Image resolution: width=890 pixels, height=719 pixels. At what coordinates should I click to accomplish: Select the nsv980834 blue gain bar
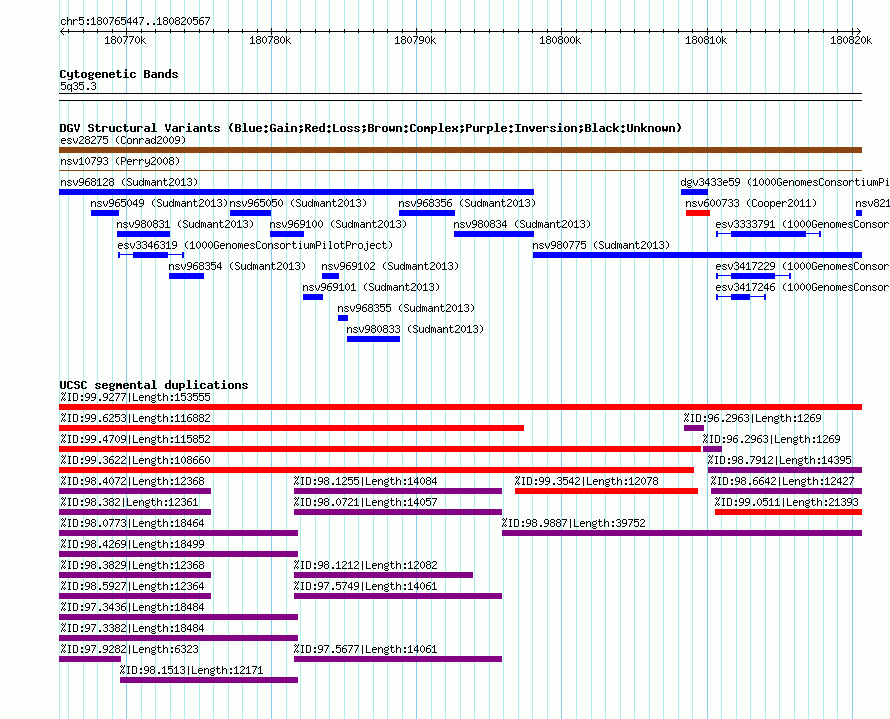[x=494, y=234]
